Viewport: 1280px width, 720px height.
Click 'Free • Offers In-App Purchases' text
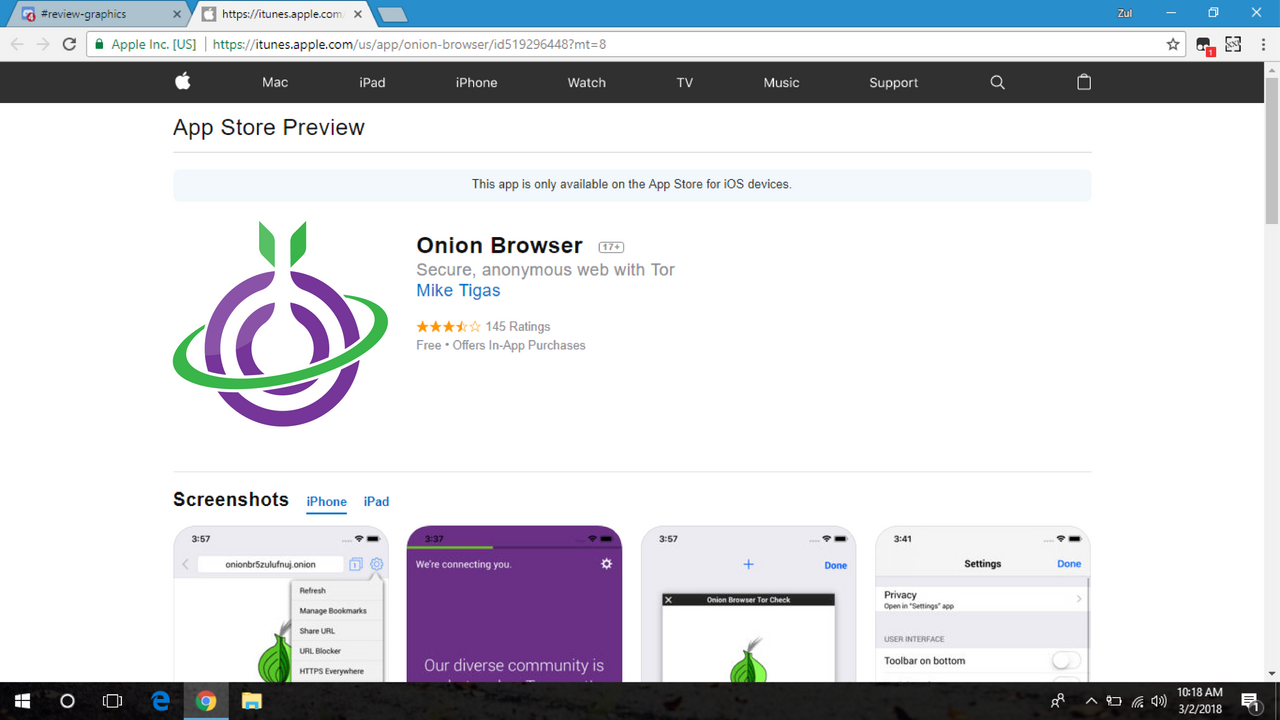501,345
